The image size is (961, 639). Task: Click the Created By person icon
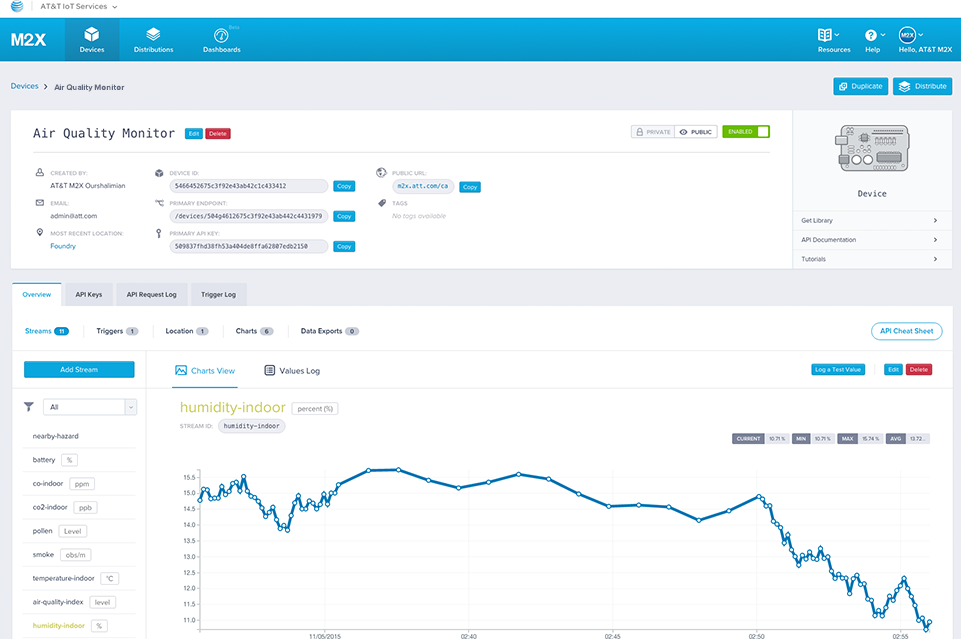40,173
